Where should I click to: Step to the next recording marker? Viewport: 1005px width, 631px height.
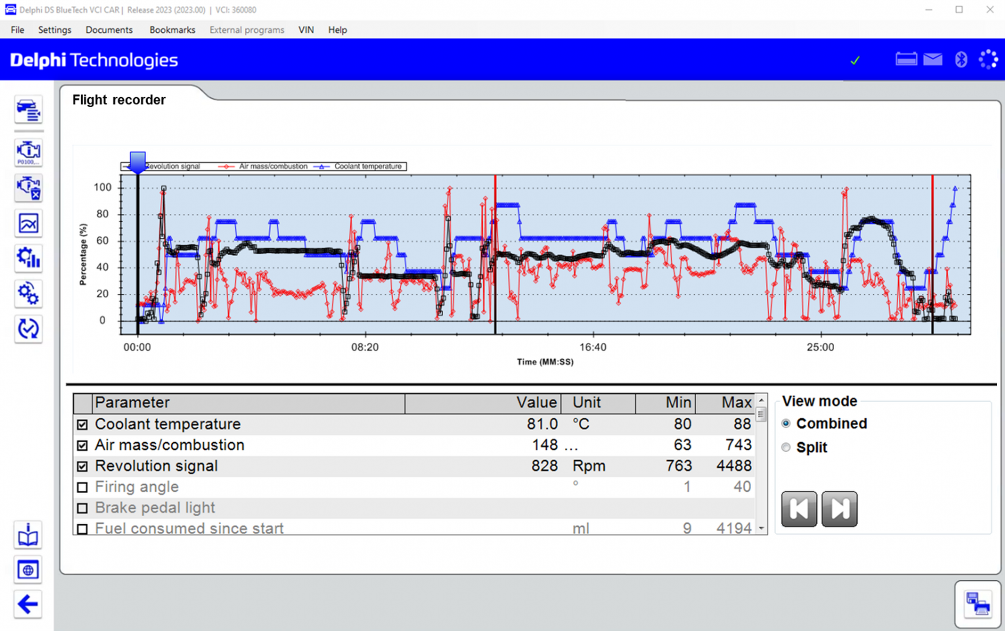click(x=840, y=510)
